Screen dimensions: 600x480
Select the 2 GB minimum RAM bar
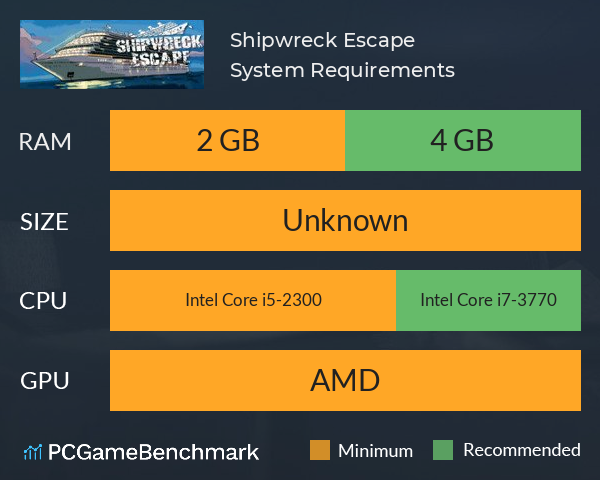(x=227, y=140)
